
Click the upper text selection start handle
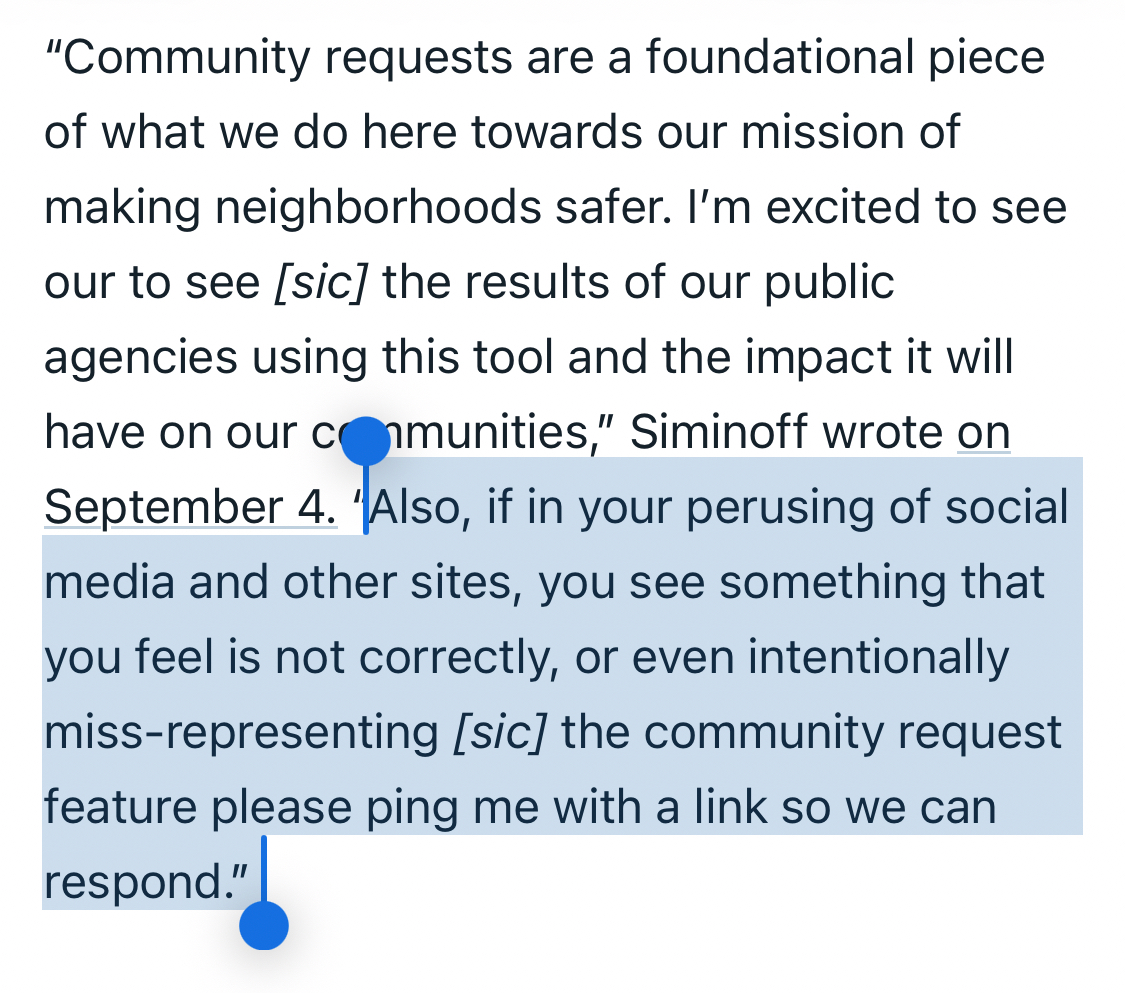366,443
